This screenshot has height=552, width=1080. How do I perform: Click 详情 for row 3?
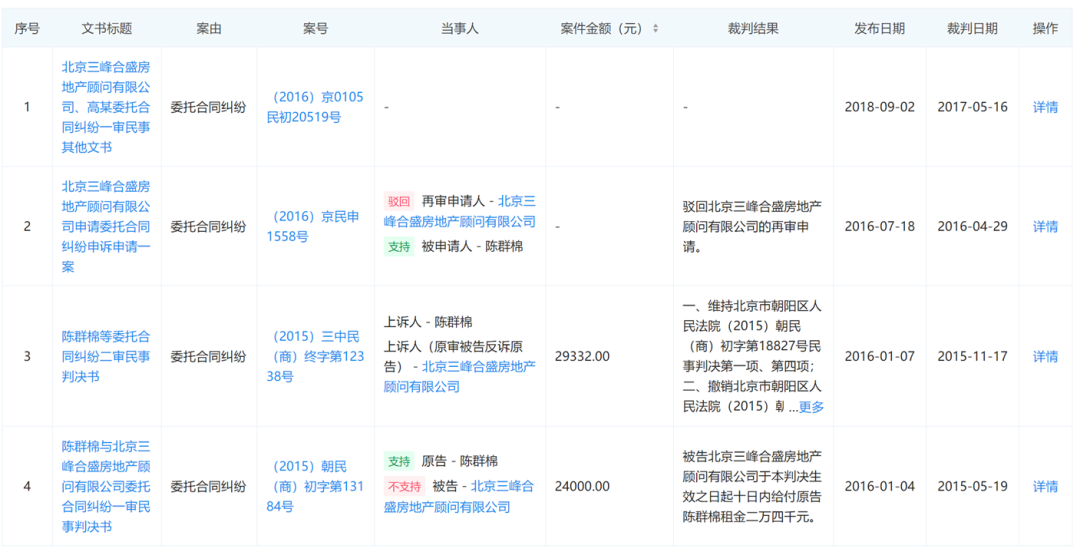1045,356
